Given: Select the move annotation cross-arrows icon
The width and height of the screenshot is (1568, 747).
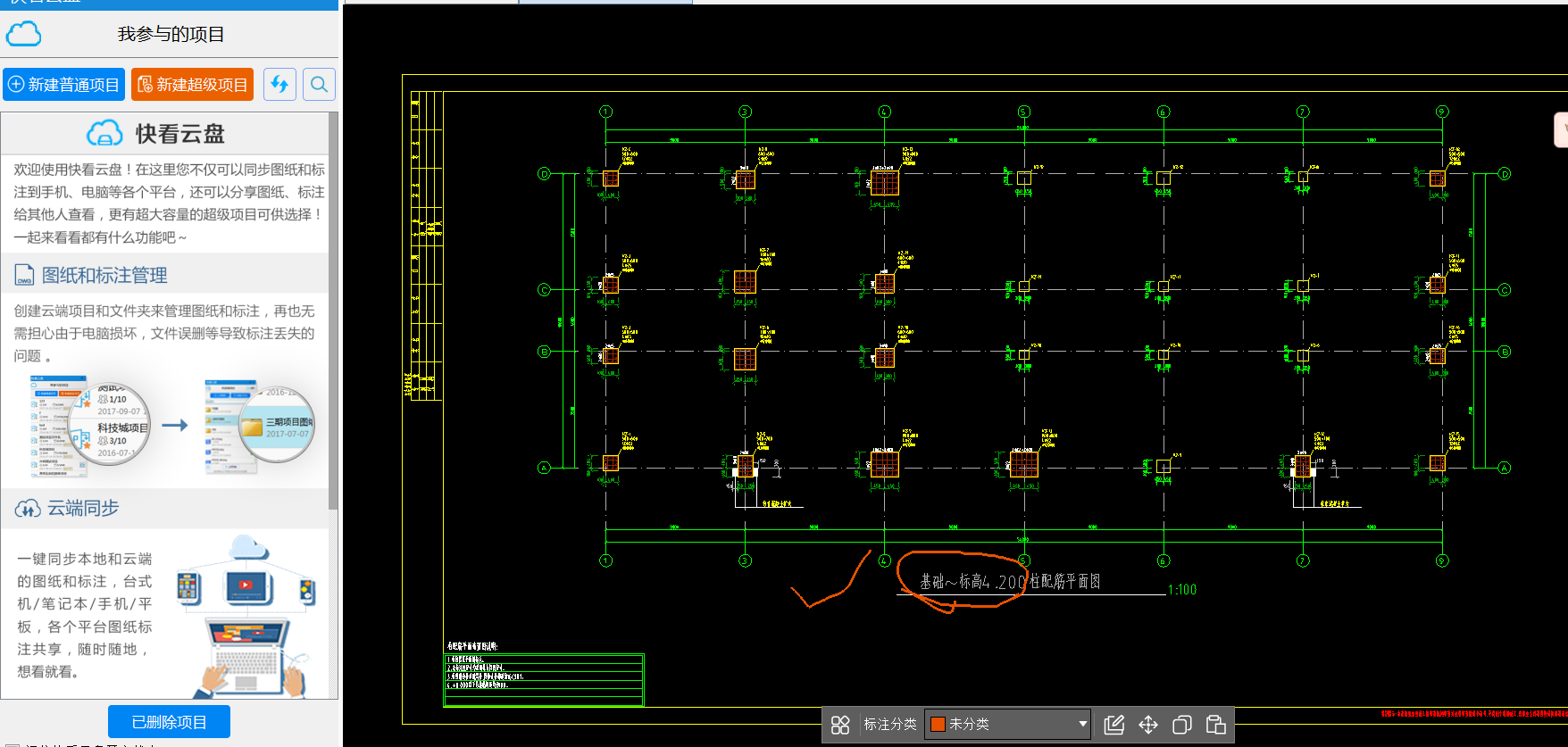Looking at the screenshot, I should (x=1148, y=725).
